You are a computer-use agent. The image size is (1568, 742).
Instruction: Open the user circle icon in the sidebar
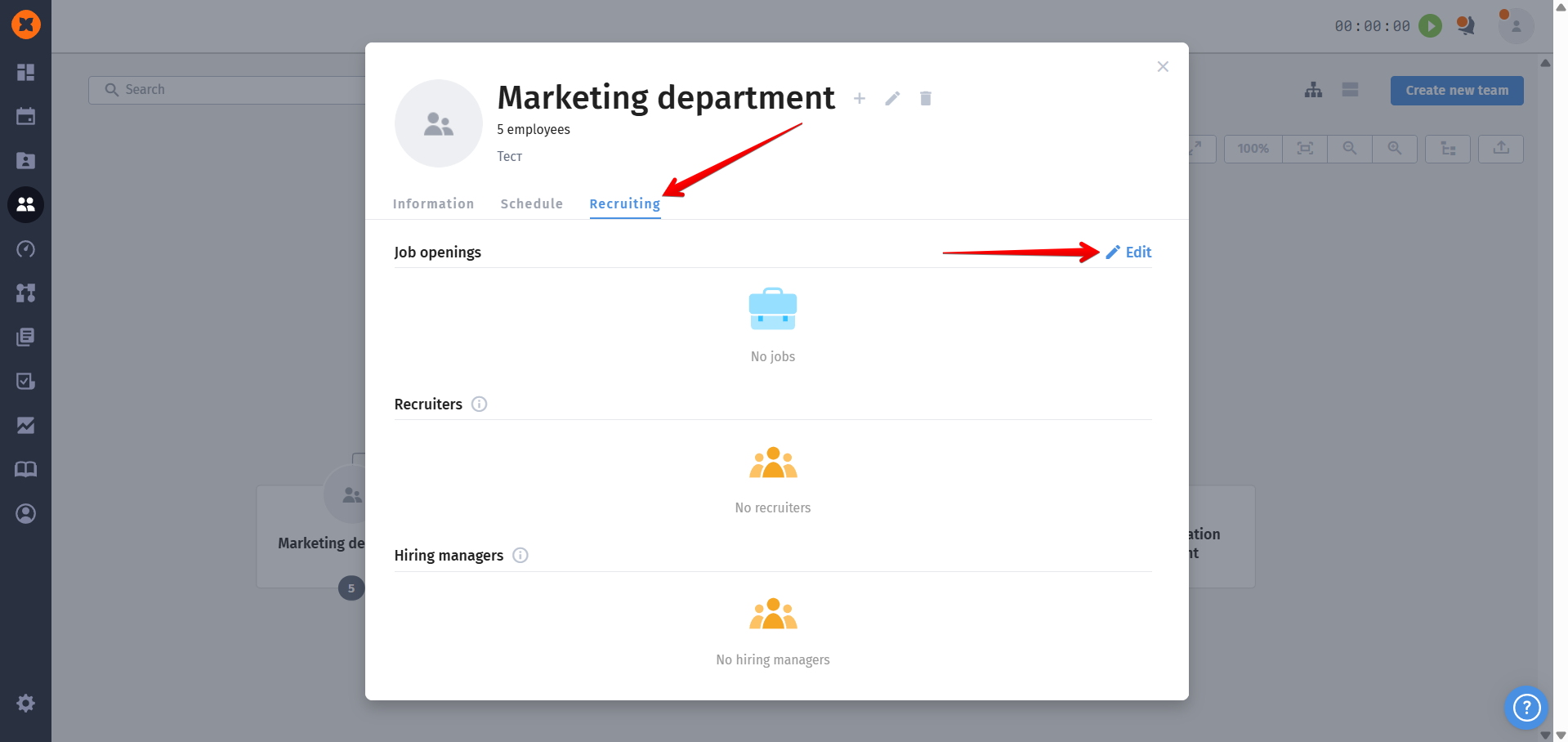click(25, 514)
